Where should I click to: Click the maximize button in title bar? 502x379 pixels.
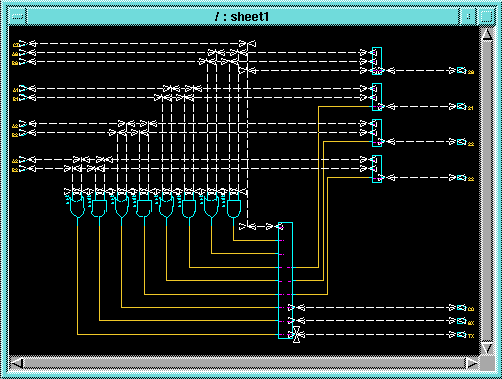pos(486,16)
